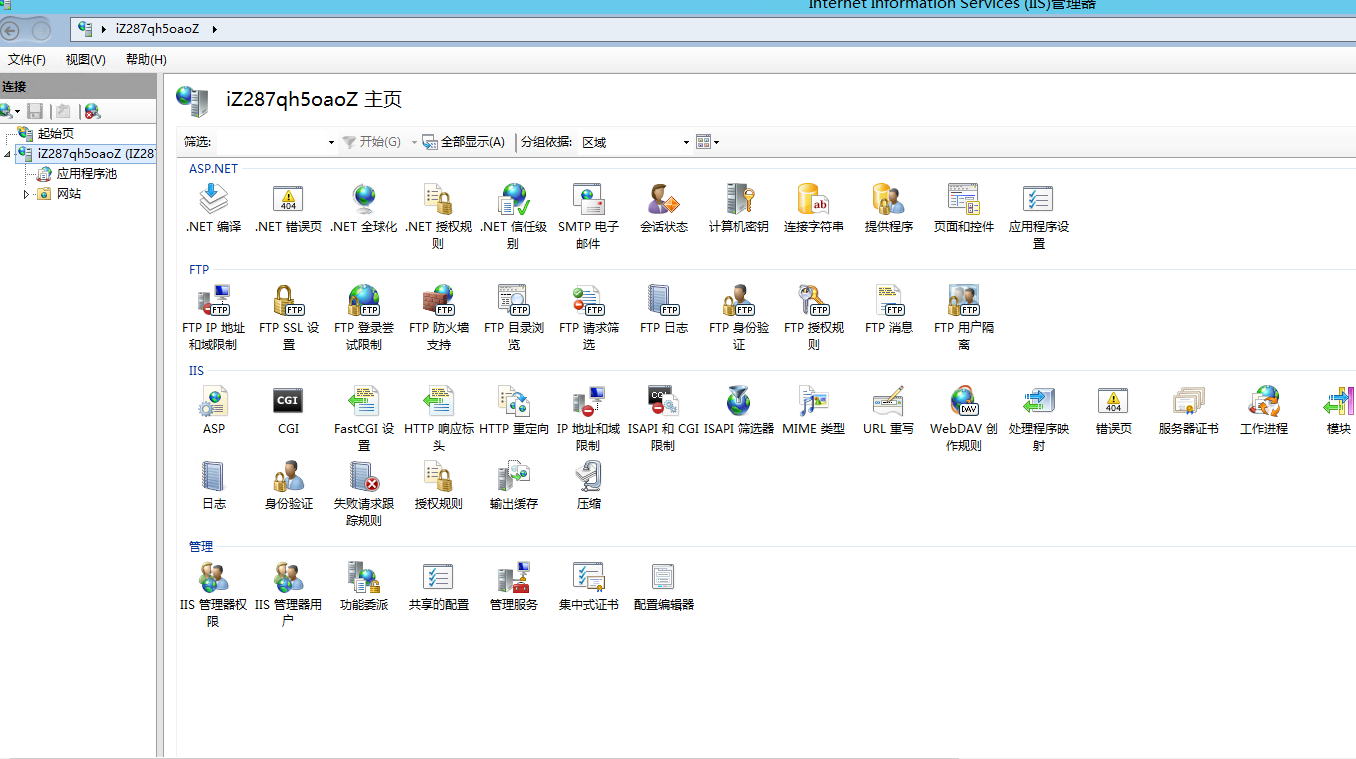Open FTP 防火墙支持
Viewport: 1356px width, 759px height.
[x=438, y=317]
